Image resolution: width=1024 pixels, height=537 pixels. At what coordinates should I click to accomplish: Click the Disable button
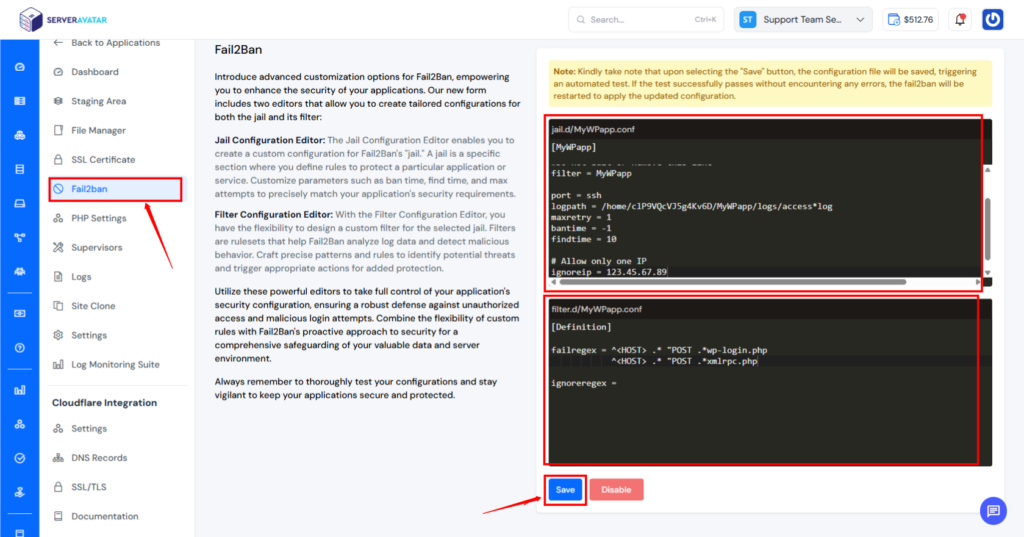pyautogui.click(x=616, y=489)
